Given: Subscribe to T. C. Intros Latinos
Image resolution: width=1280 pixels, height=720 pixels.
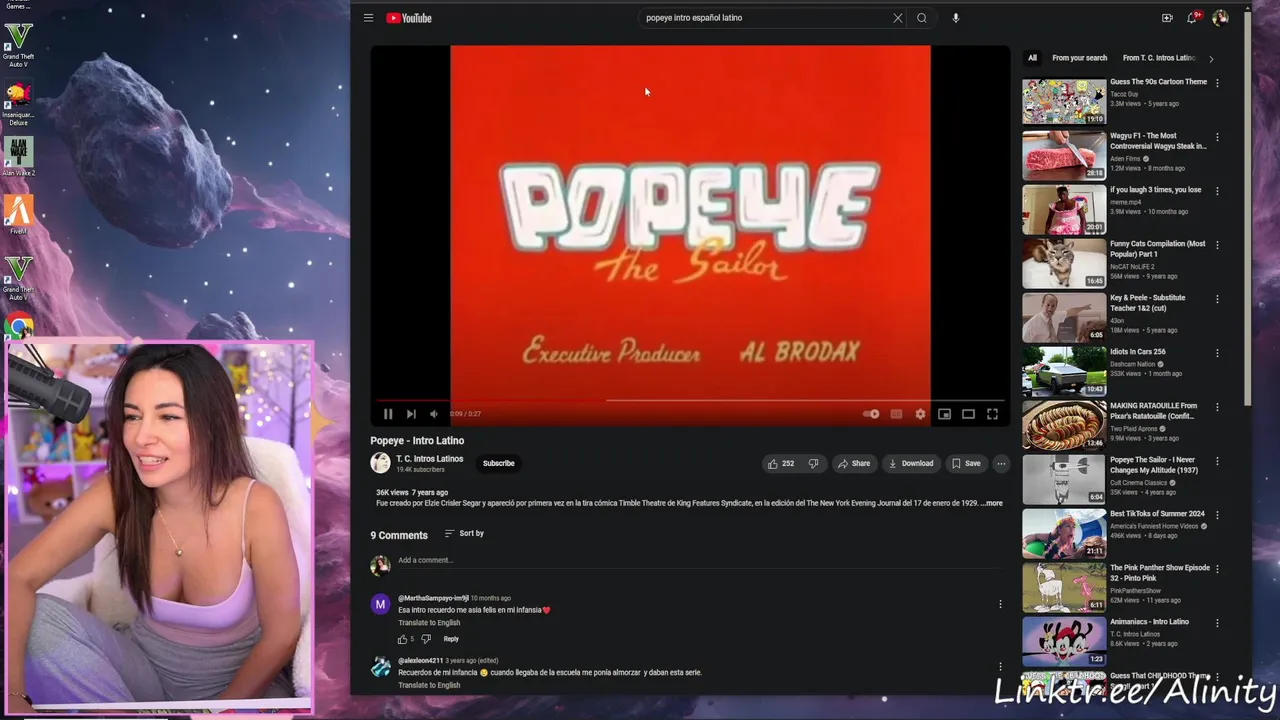Looking at the screenshot, I should point(498,463).
